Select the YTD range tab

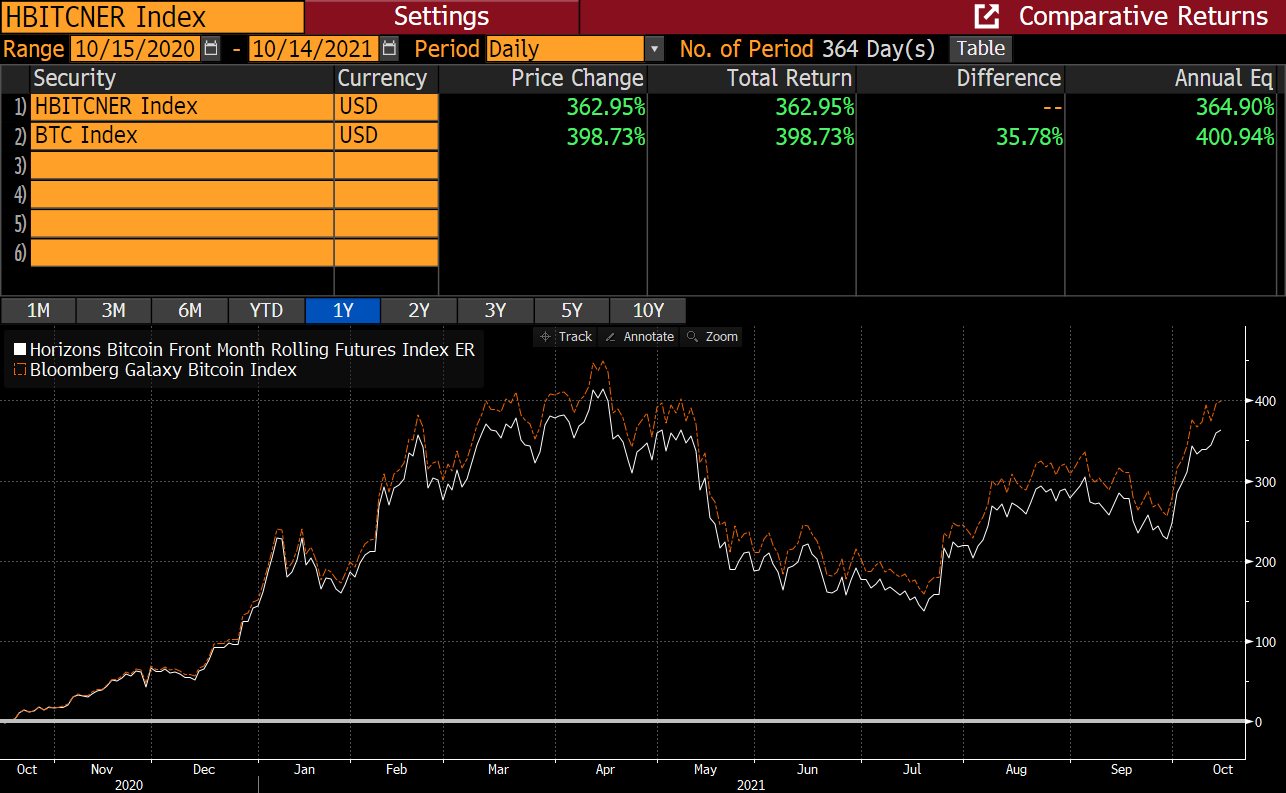[266, 311]
